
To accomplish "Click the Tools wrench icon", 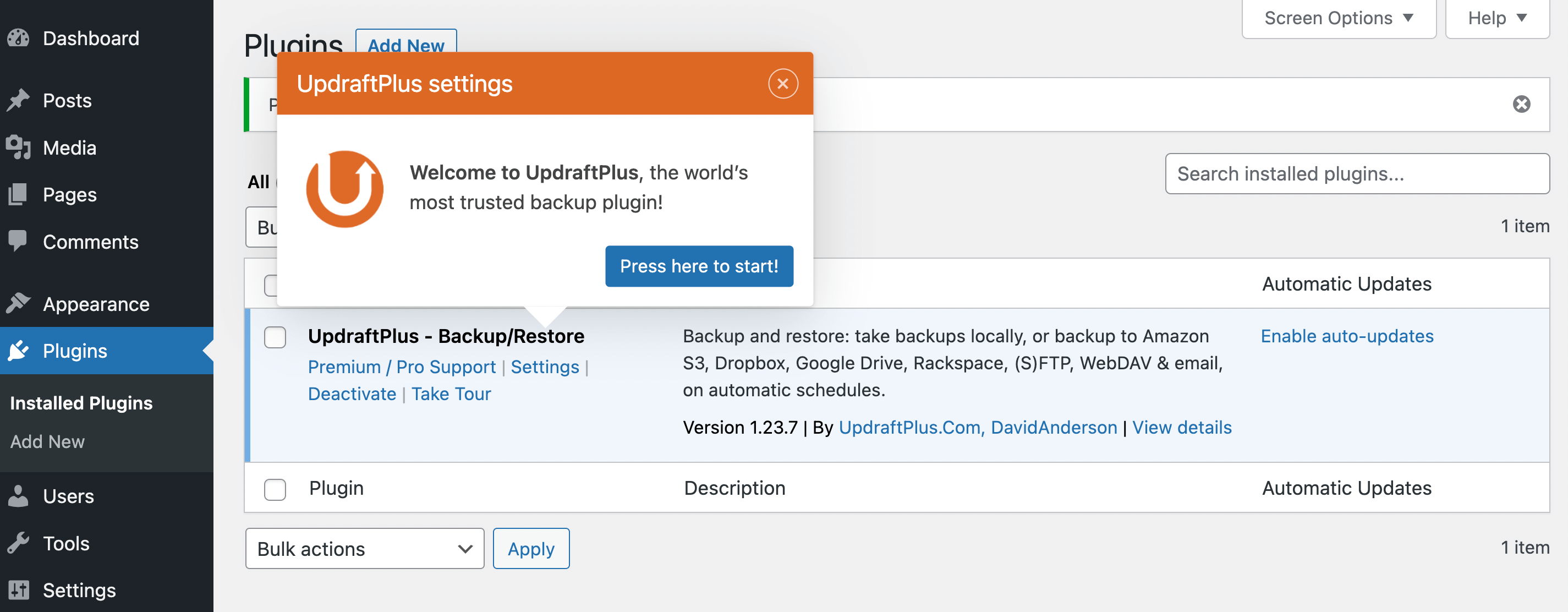I will pyautogui.click(x=19, y=543).
